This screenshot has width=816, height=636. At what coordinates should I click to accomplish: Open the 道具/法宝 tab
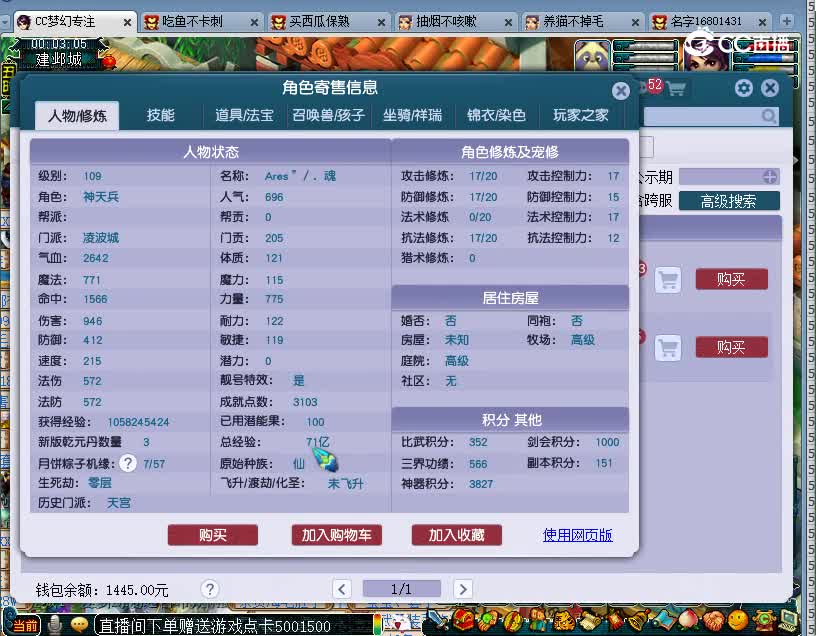click(x=245, y=115)
